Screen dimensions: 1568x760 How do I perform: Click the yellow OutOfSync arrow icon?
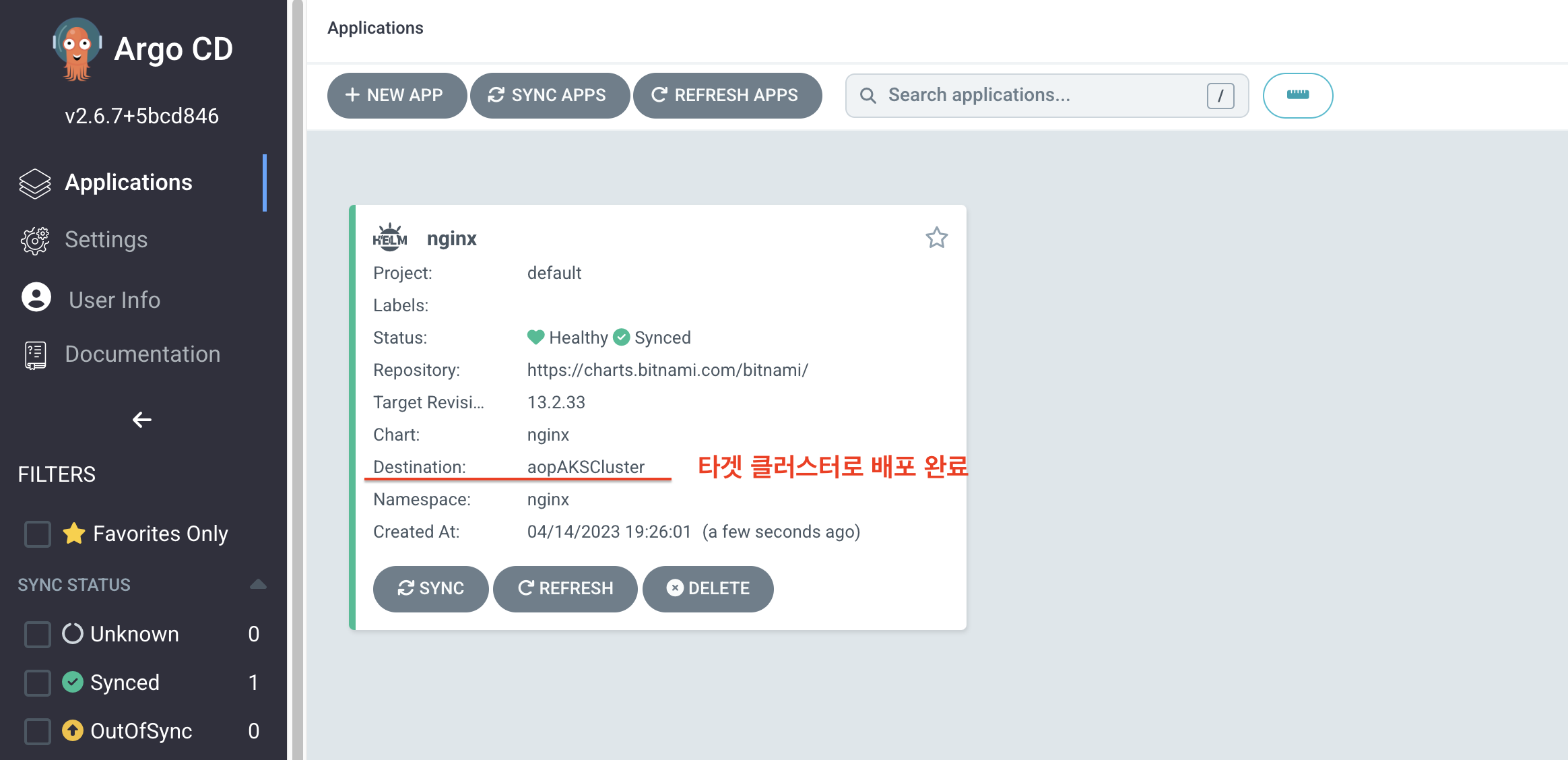point(73,730)
